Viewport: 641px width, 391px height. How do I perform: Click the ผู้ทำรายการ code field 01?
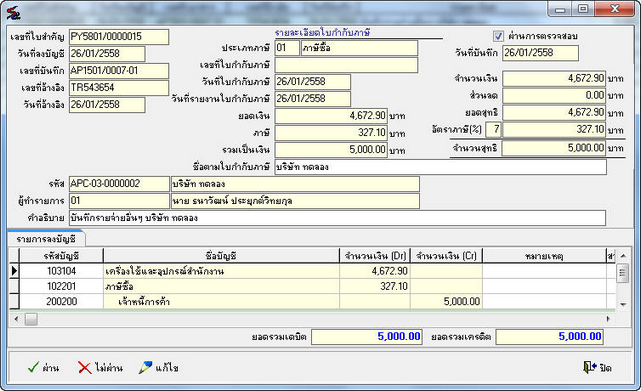(x=119, y=201)
